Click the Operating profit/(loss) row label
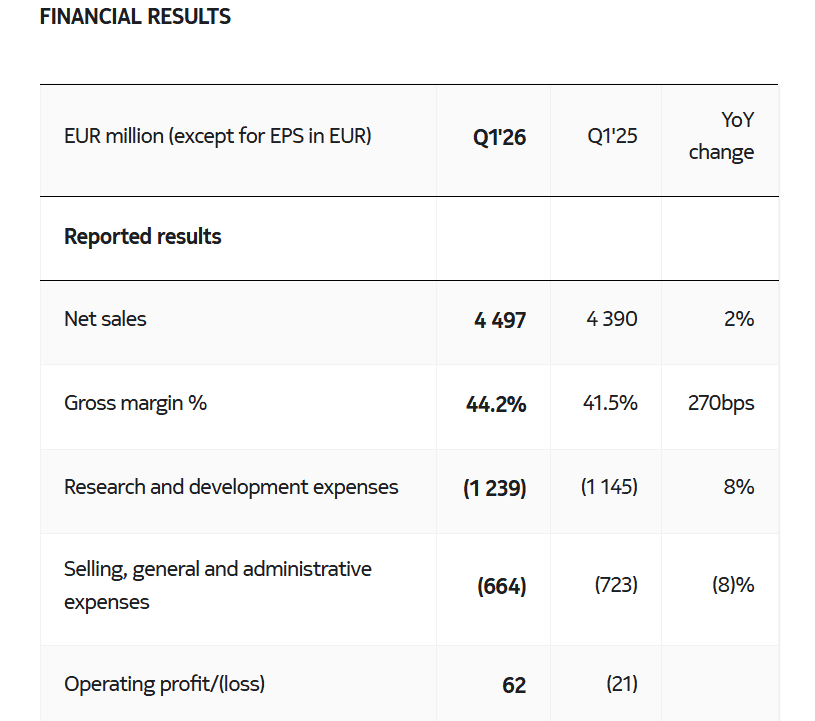The width and height of the screenshot is (815, 721). tap(165, 684)
